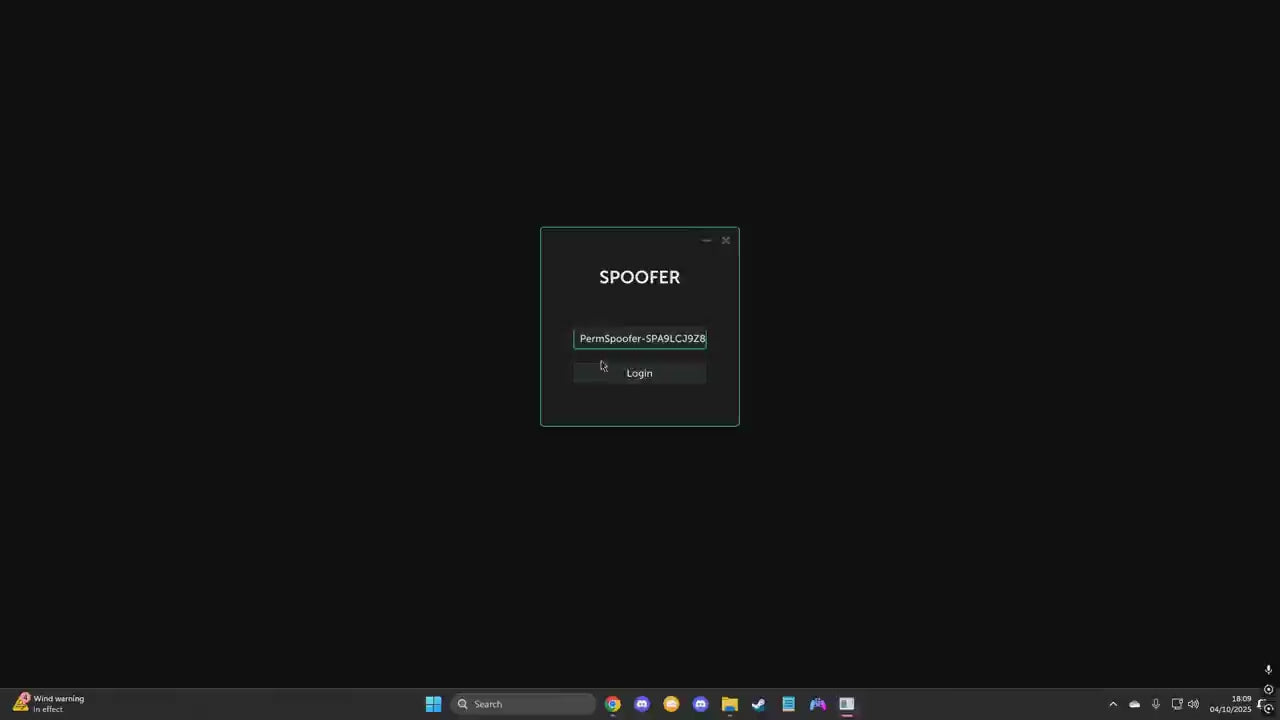Screen dimensions: 1280x720
Task: Select the active Spoofer app taskbar icon
Action: [x=847, y=704]
